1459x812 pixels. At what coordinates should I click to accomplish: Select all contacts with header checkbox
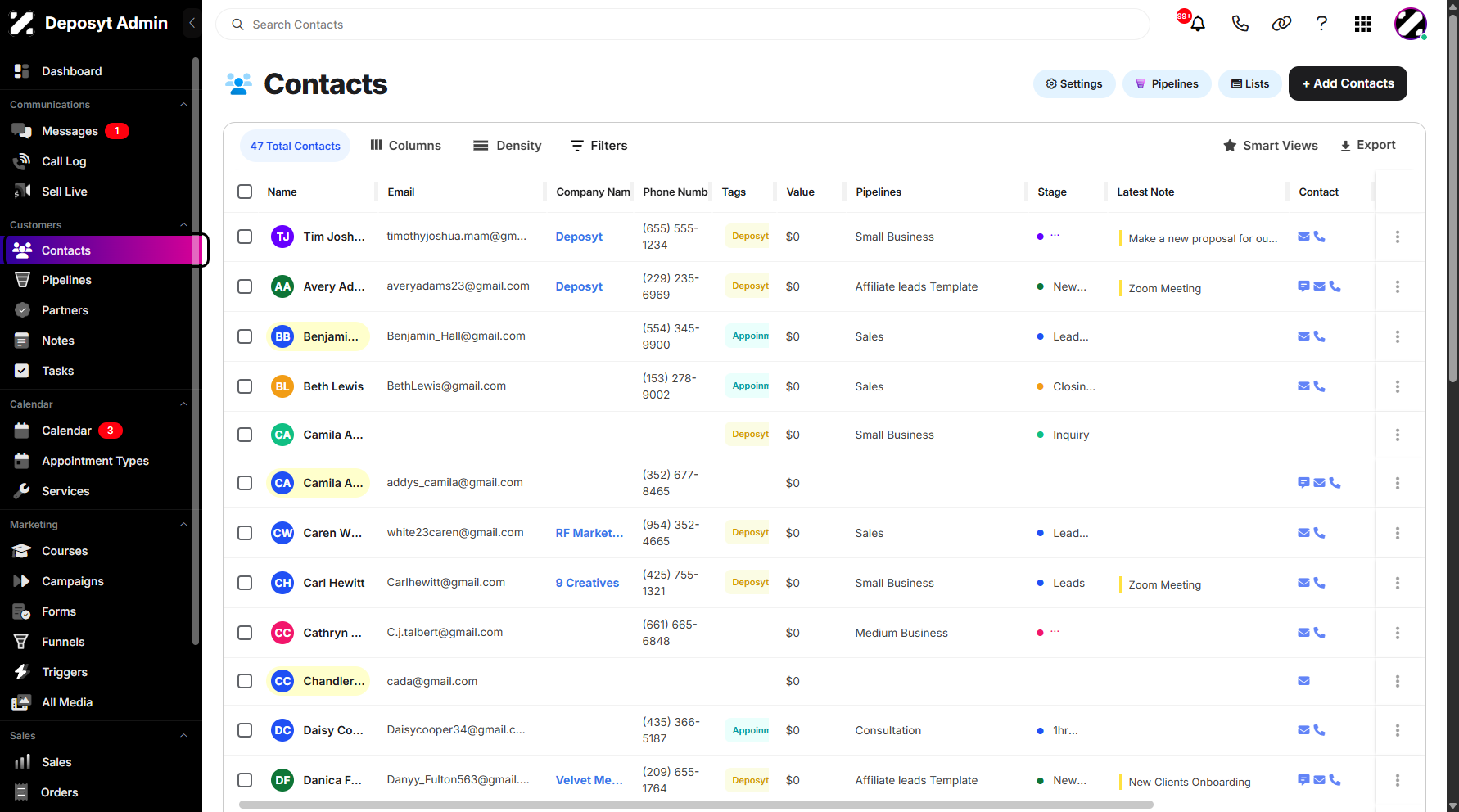coord(245,192)
